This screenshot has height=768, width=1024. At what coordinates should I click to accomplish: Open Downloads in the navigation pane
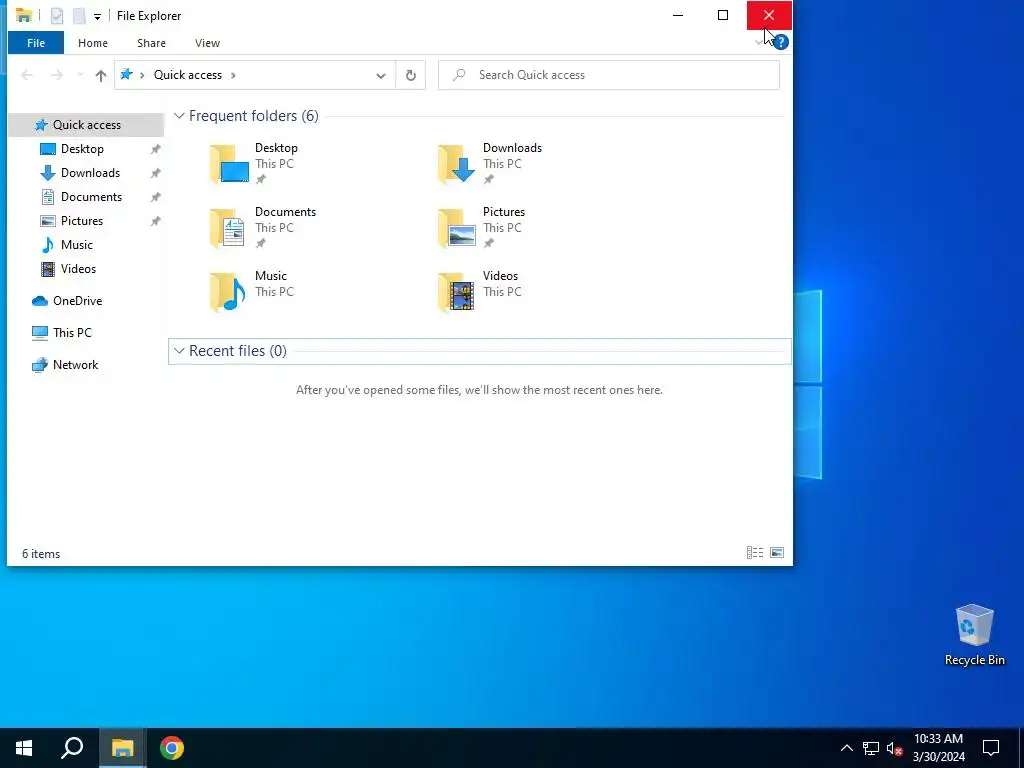click(x=90, y=173)
